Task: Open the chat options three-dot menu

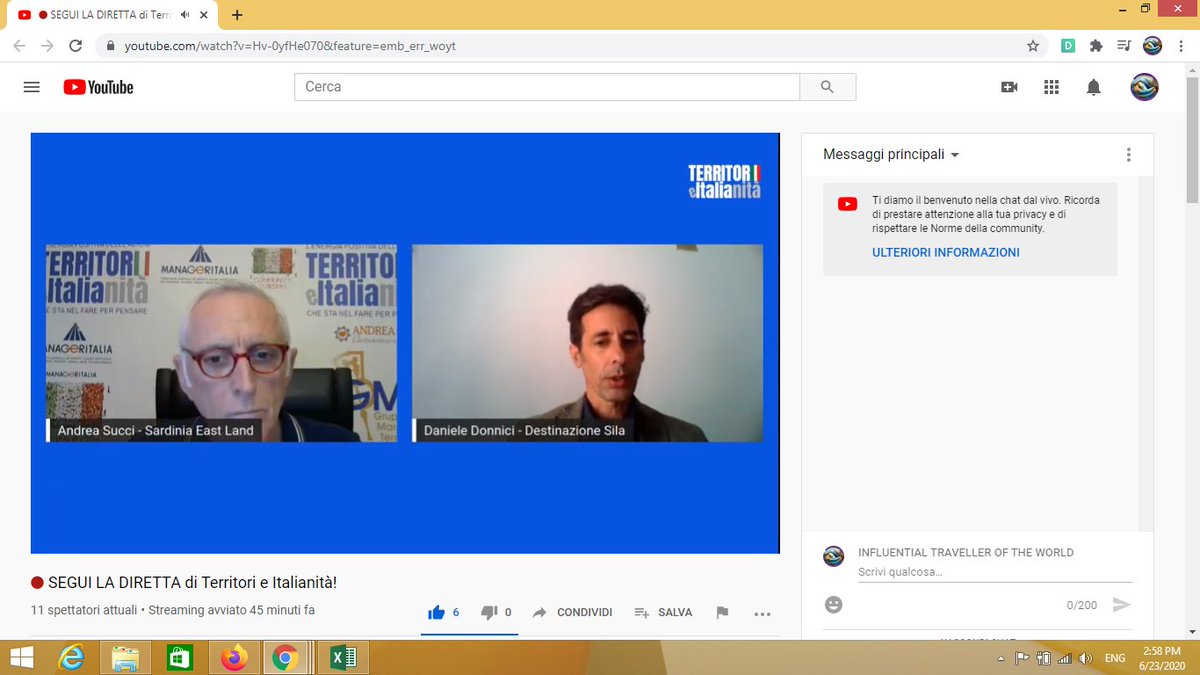Action: pyautogui.click(x=1129, y=154)
